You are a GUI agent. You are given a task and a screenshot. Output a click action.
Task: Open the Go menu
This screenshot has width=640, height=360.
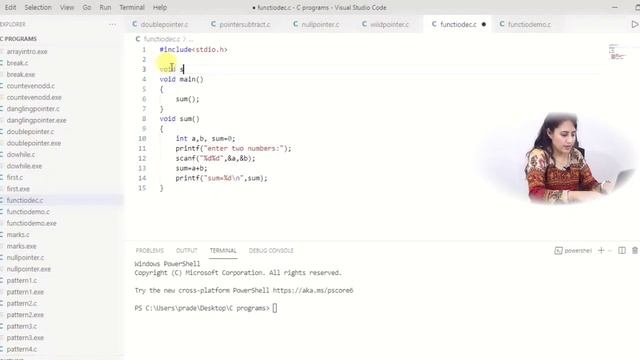(x=87, y=7)
